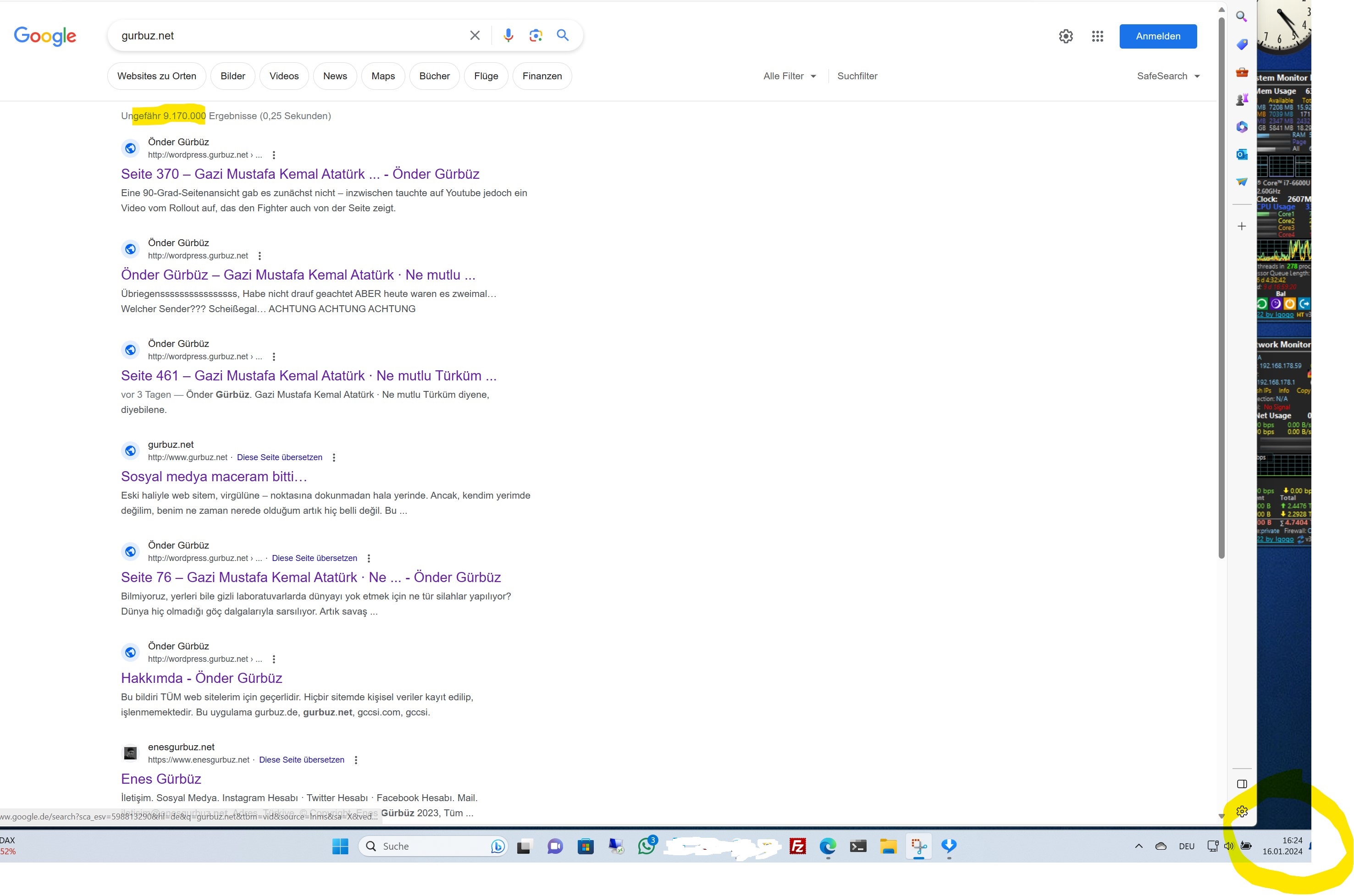
Task: Open Edge sidebar settings gear
Action: tap(1241, 811)
